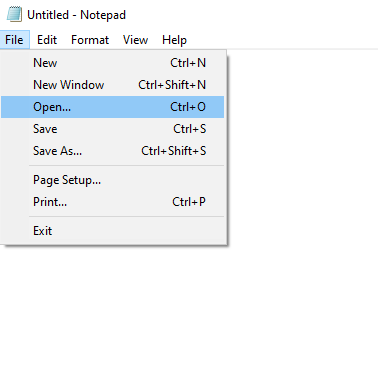Choose New from the File menu
This screenshot has width=378, height=383.
point(113,63)
